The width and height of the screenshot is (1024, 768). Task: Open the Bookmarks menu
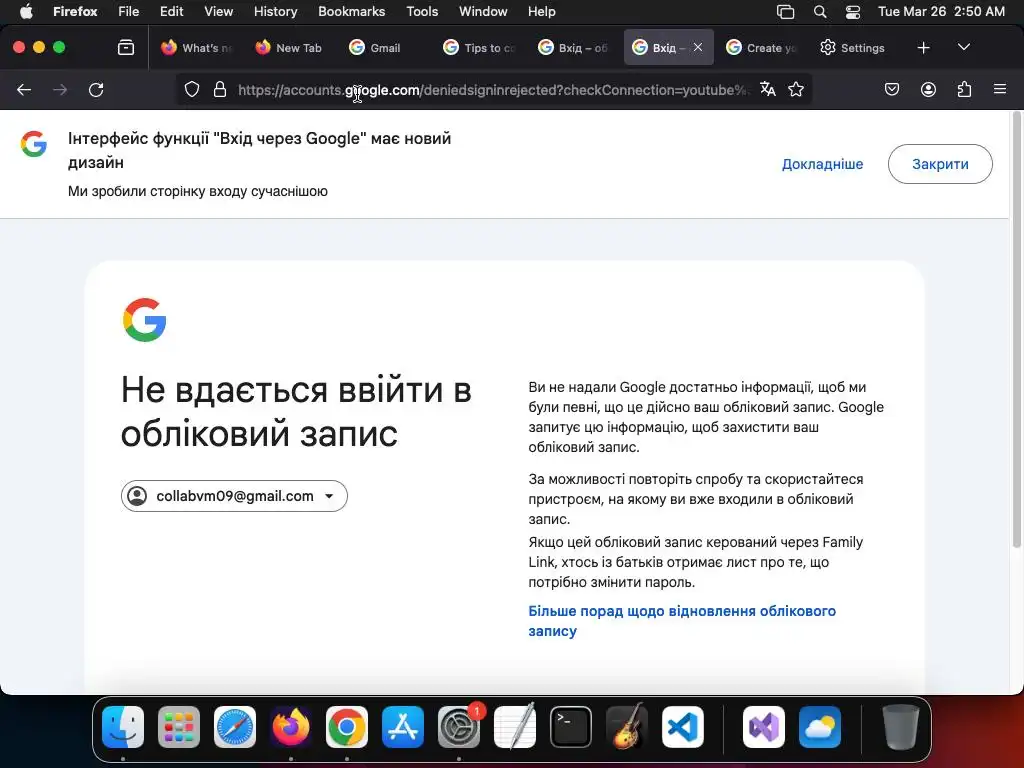(x=351, y=12)
